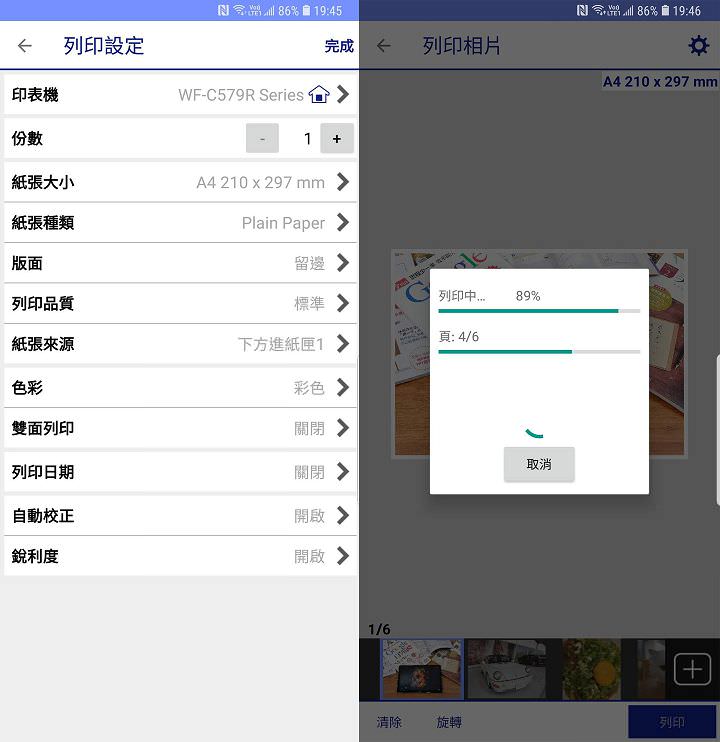The width and height of the screenshot is (720, 742).
Task: Tap the copies count value 1
Action: point(307,139)
